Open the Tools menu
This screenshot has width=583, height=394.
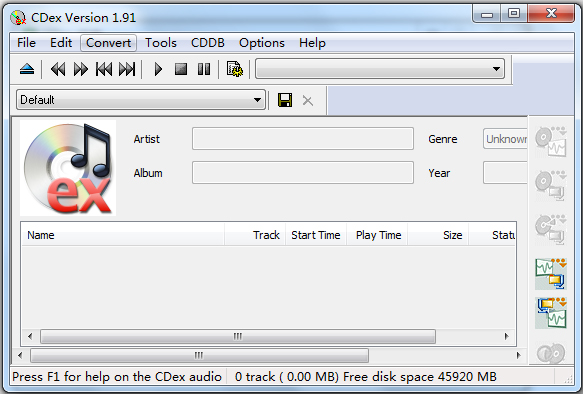(x=161, y=43)
